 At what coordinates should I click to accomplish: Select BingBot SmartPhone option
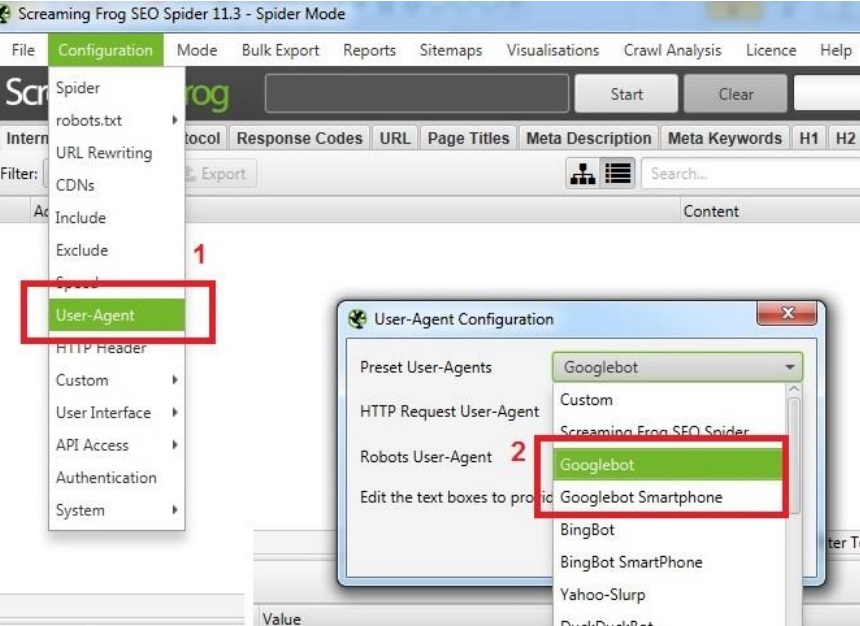[x=670, y=562]
